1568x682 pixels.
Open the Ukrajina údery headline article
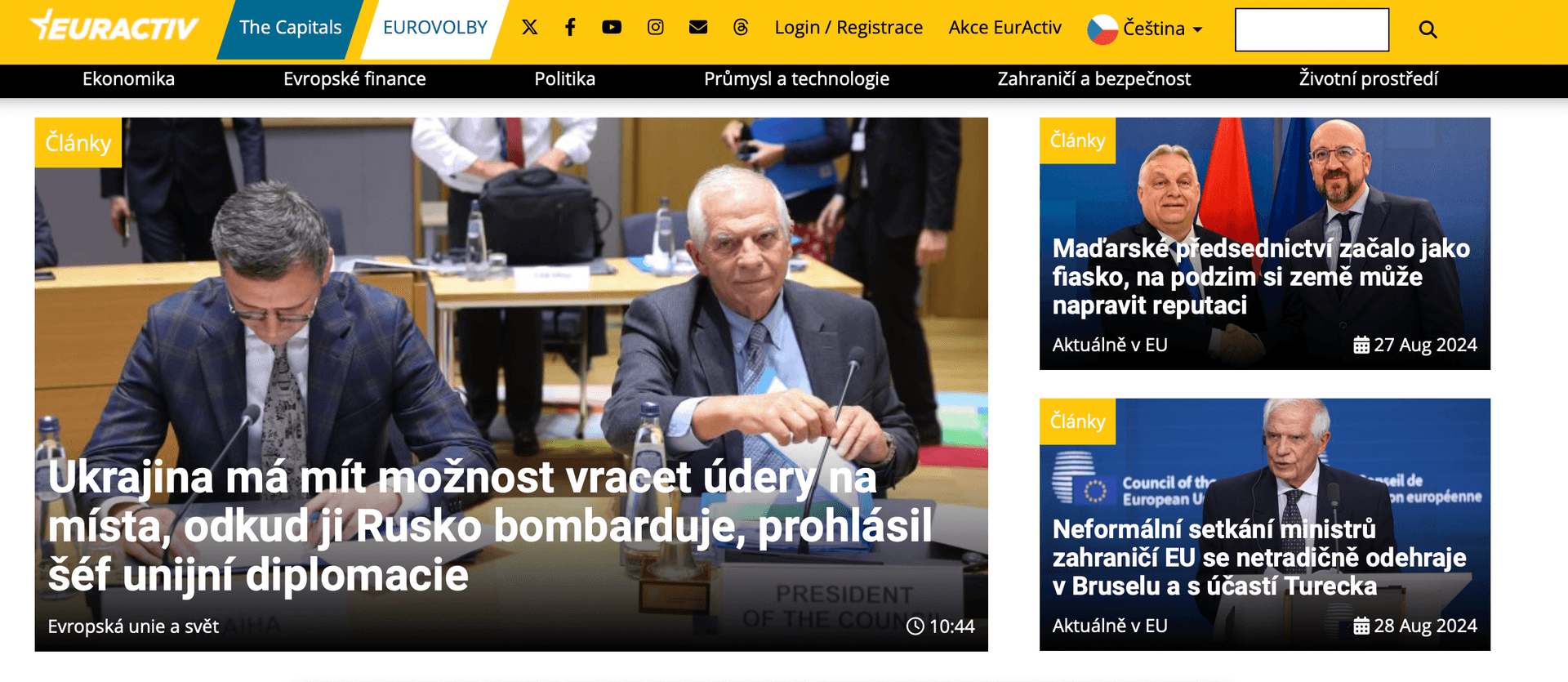click(490, 526)
